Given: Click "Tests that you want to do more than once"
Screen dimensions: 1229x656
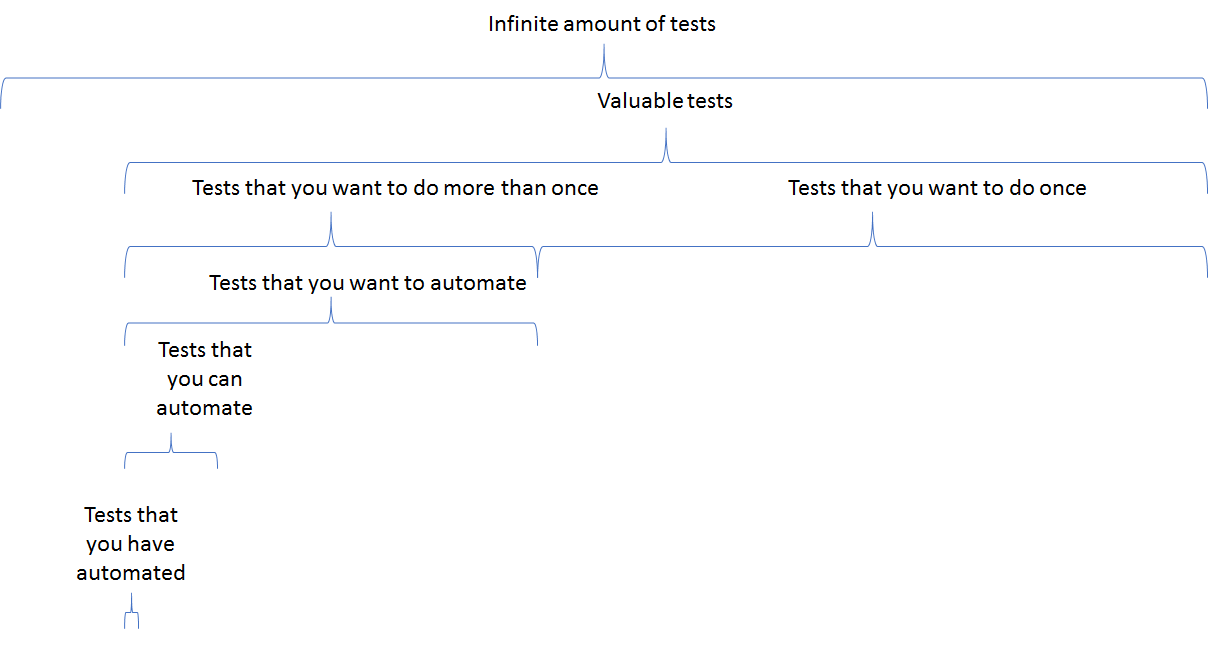Looking at the screenshot, I should [395, 188].
